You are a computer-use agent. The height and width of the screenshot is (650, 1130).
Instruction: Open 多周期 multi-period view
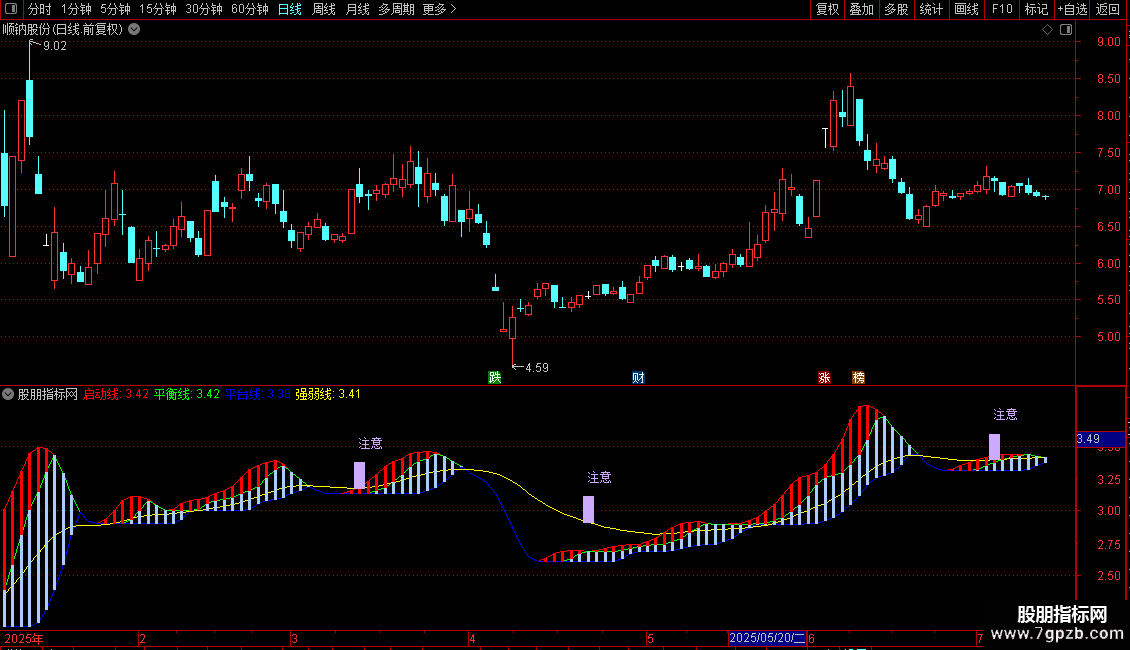click(396, 9)
